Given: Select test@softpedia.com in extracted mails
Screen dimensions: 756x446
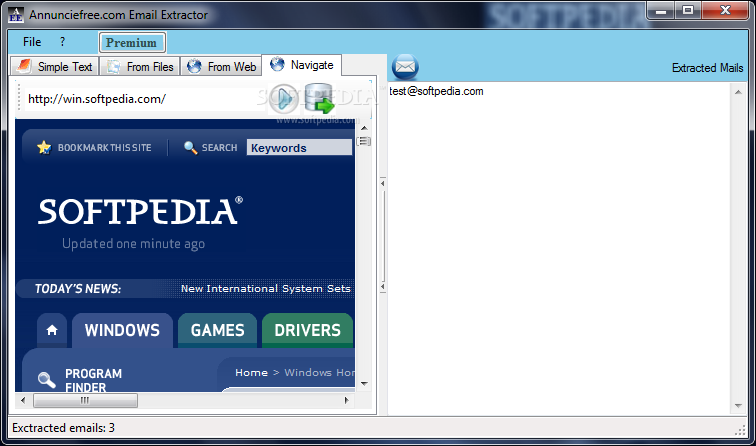Looking at the screenshot, I should (x=436, y=91).
